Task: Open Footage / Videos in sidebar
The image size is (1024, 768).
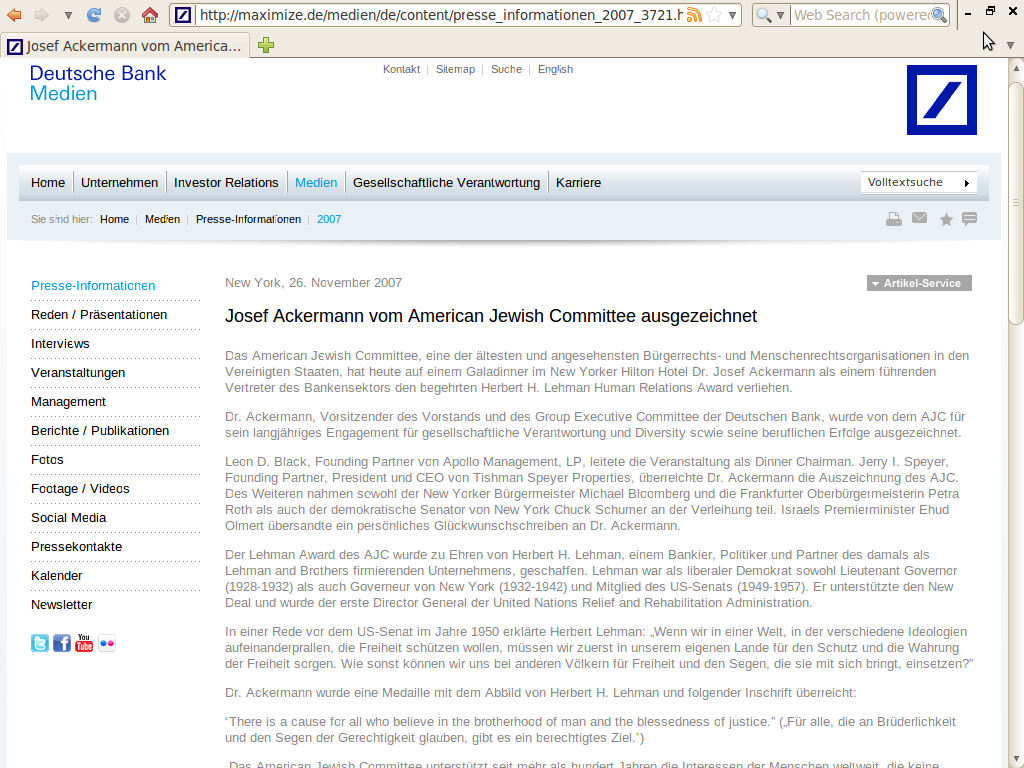Action: tap(80, 488)
